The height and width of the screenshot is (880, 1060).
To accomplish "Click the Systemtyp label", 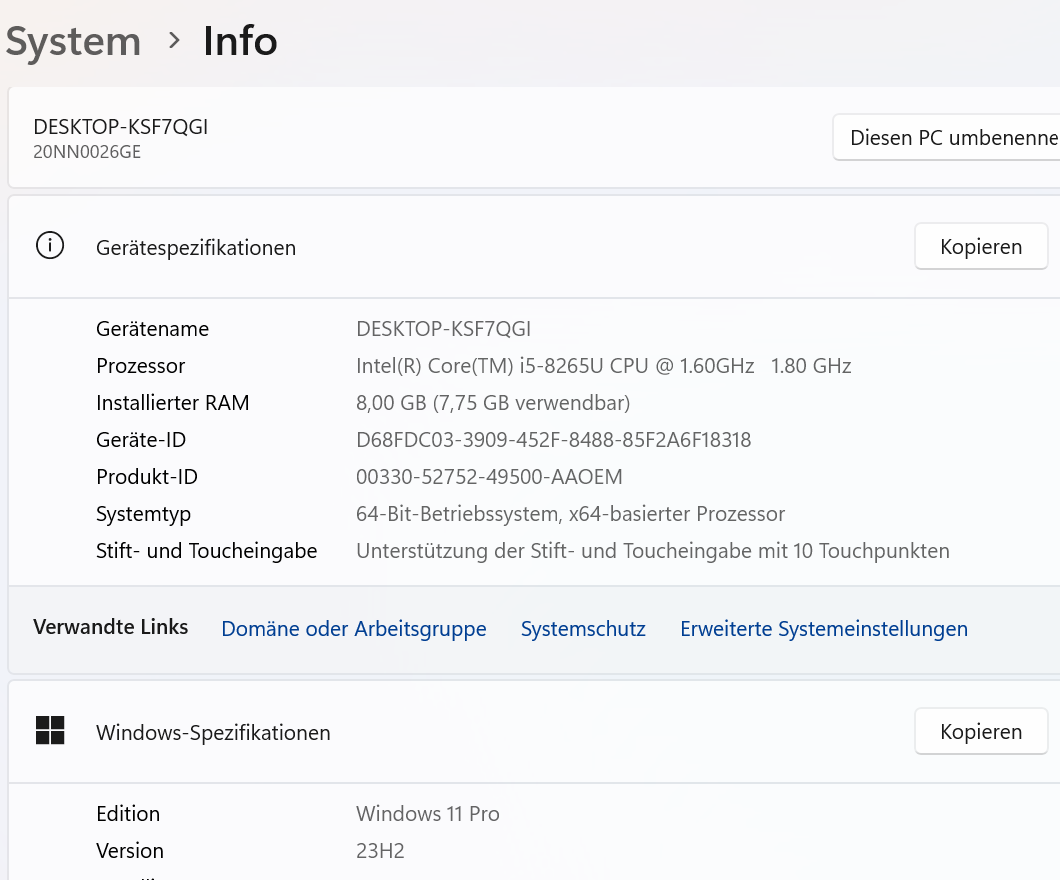I will [x=143, y=514].
